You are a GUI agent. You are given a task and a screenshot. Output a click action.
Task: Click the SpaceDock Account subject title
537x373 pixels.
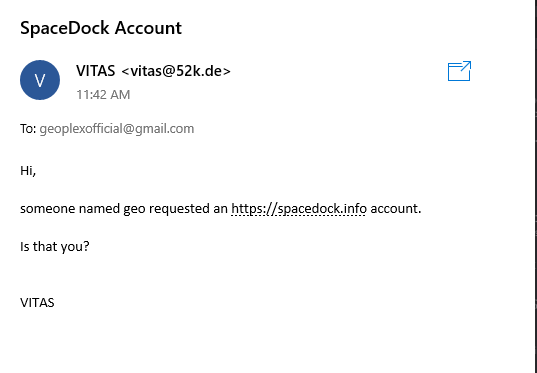pos(101,28)
